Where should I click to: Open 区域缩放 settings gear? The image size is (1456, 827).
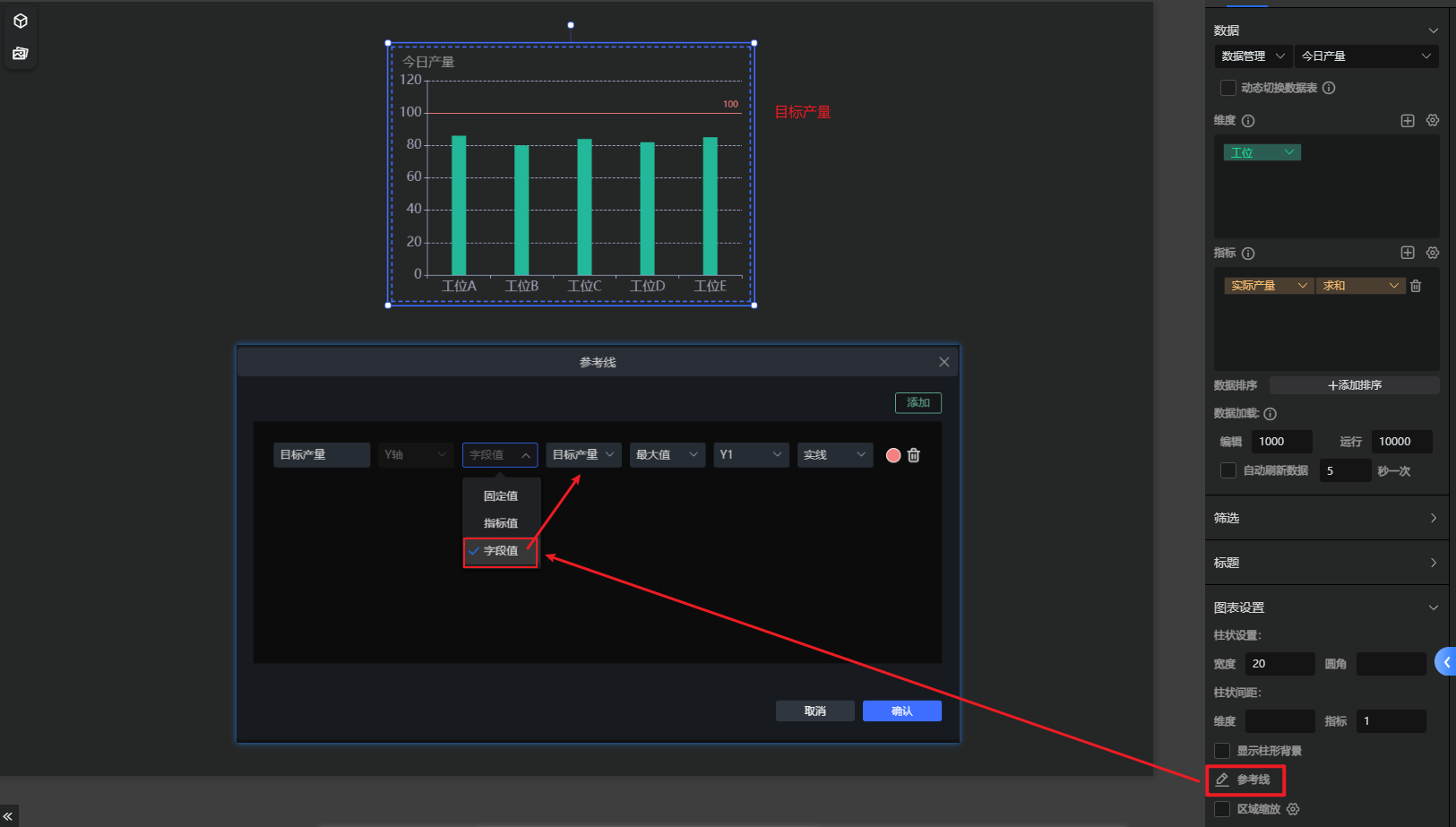1293,809
